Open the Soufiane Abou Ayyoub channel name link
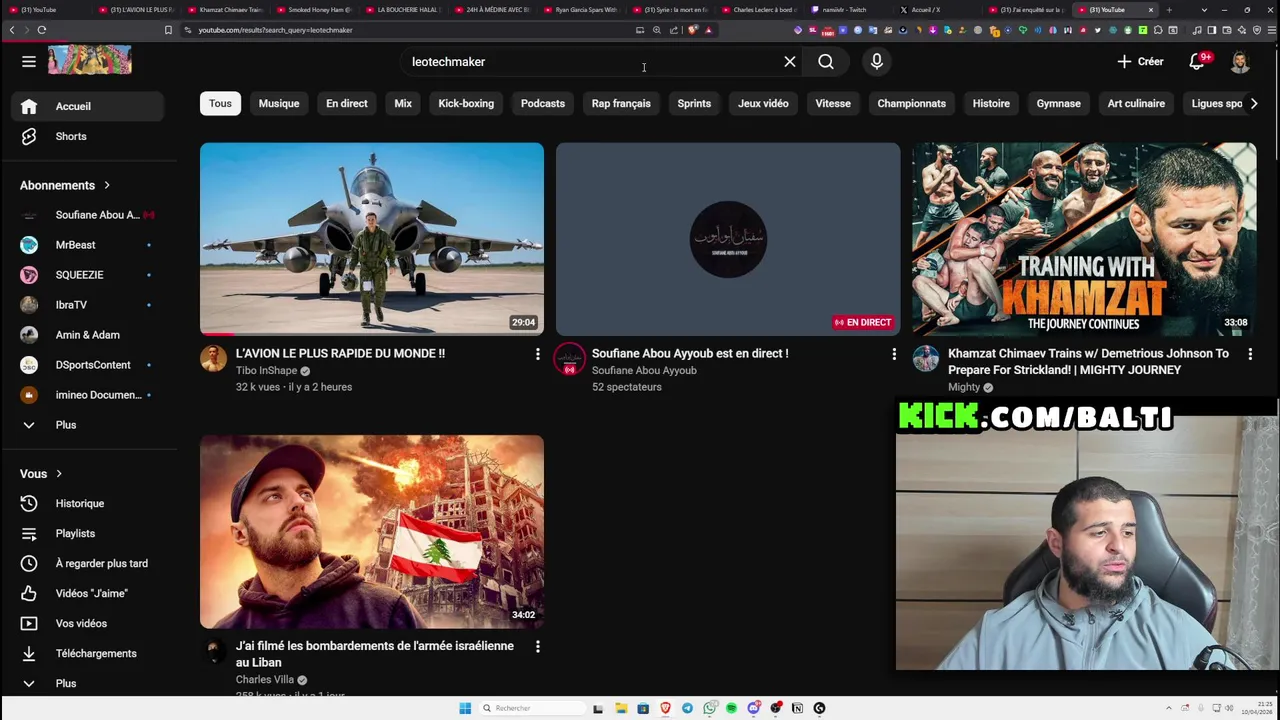1280x720 pixels. [x=644, y=370]
